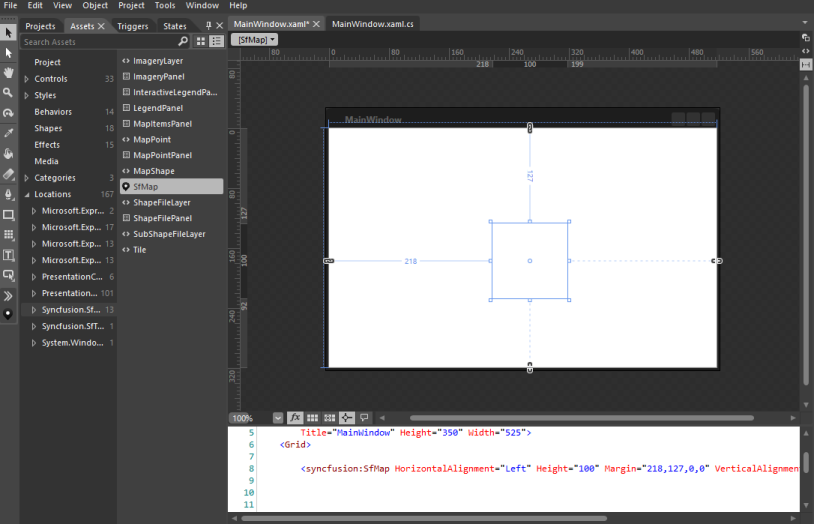Open the Tools menu
This screenshot has height=524, width=814.
[x=165, y=5]
